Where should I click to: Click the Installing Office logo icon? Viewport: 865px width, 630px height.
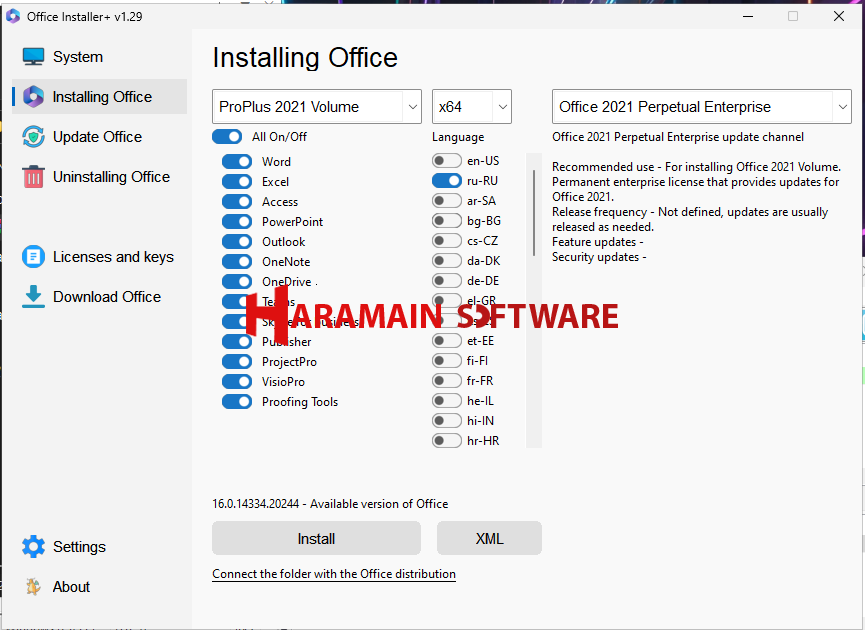pyautogui.click(x=34, y=97)
